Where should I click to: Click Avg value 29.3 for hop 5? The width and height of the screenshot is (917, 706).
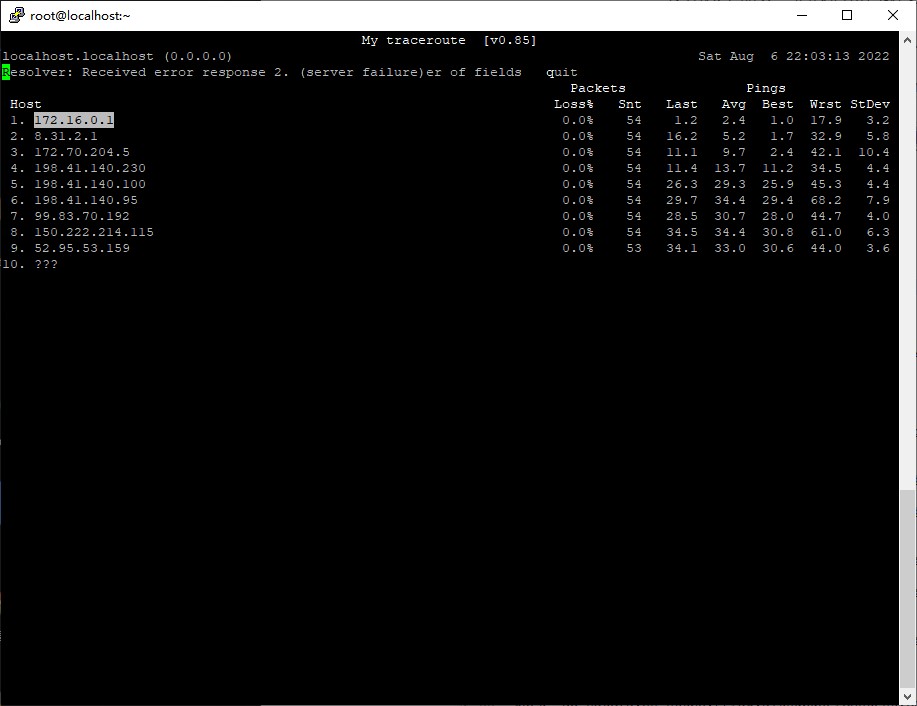pos(730,184)
